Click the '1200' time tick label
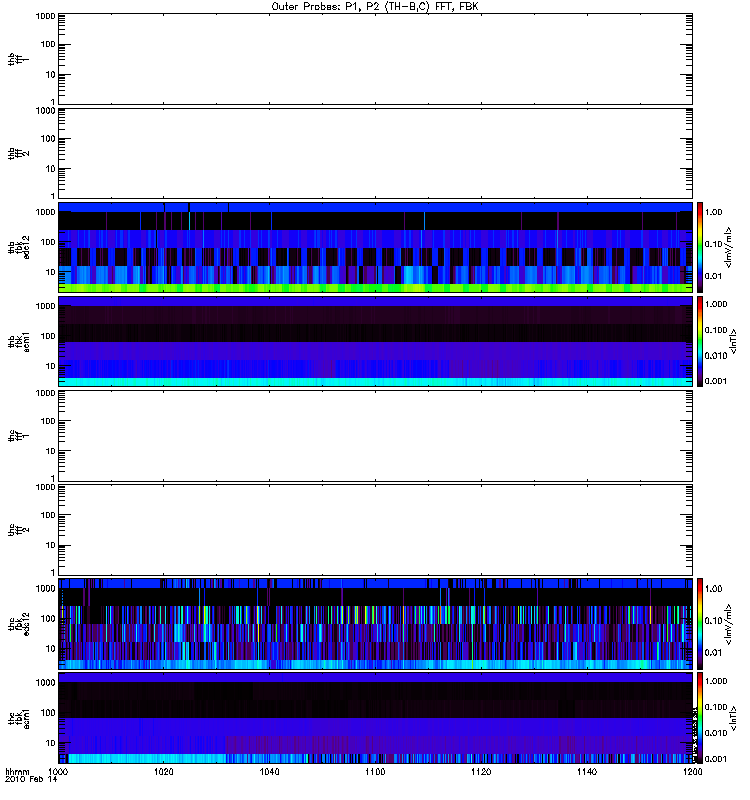 click(x=692, y=771)
